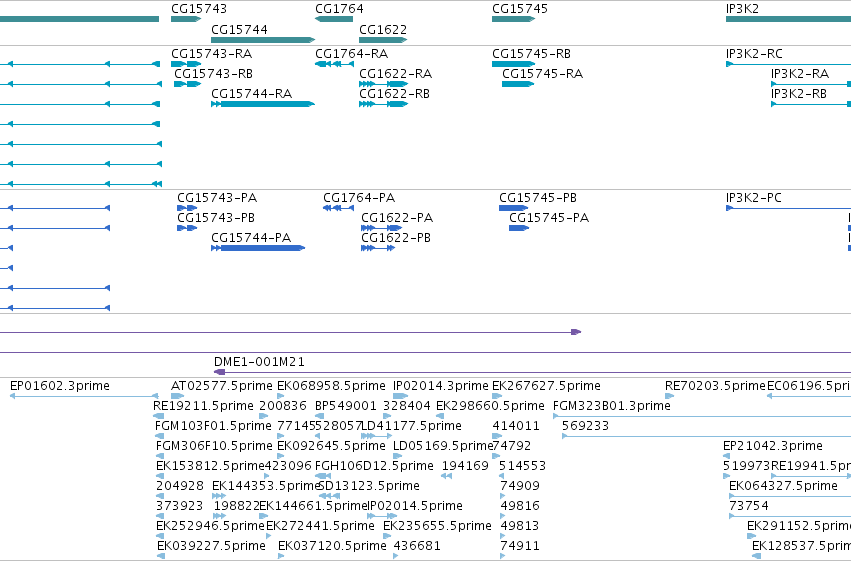Select the CG1764-RA transcript label
The width and height of the screenshot is (851, 561).
click(x=352, y=54)
